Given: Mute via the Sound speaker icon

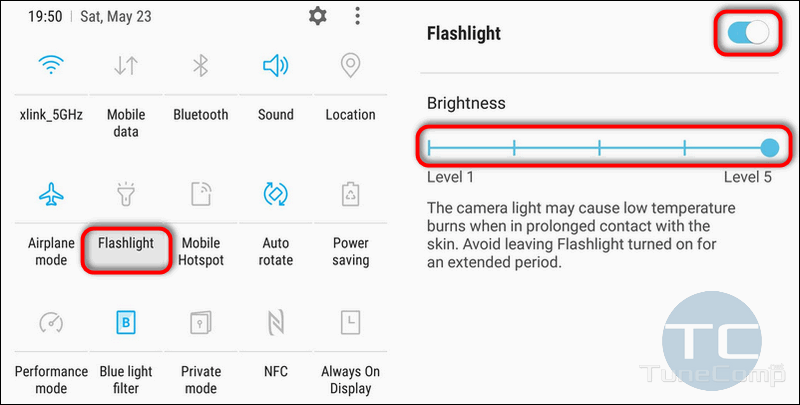Looking at the screenshot, I should pyautogui.click(x=276, y=66).
